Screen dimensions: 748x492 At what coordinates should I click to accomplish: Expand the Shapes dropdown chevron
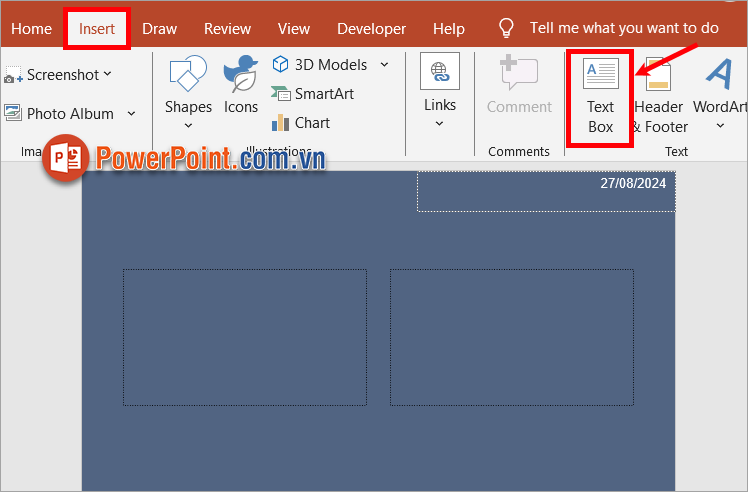[188, 125]
